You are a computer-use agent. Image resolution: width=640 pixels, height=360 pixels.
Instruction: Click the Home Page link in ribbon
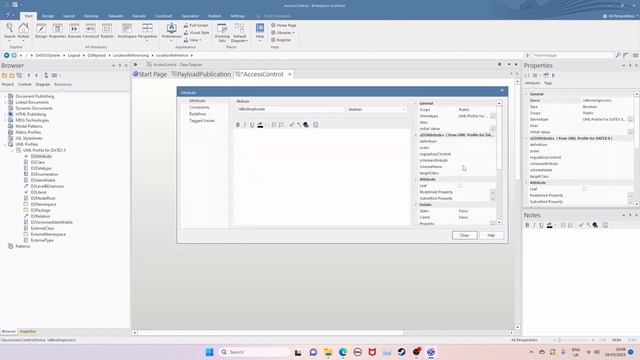(284, 25)
